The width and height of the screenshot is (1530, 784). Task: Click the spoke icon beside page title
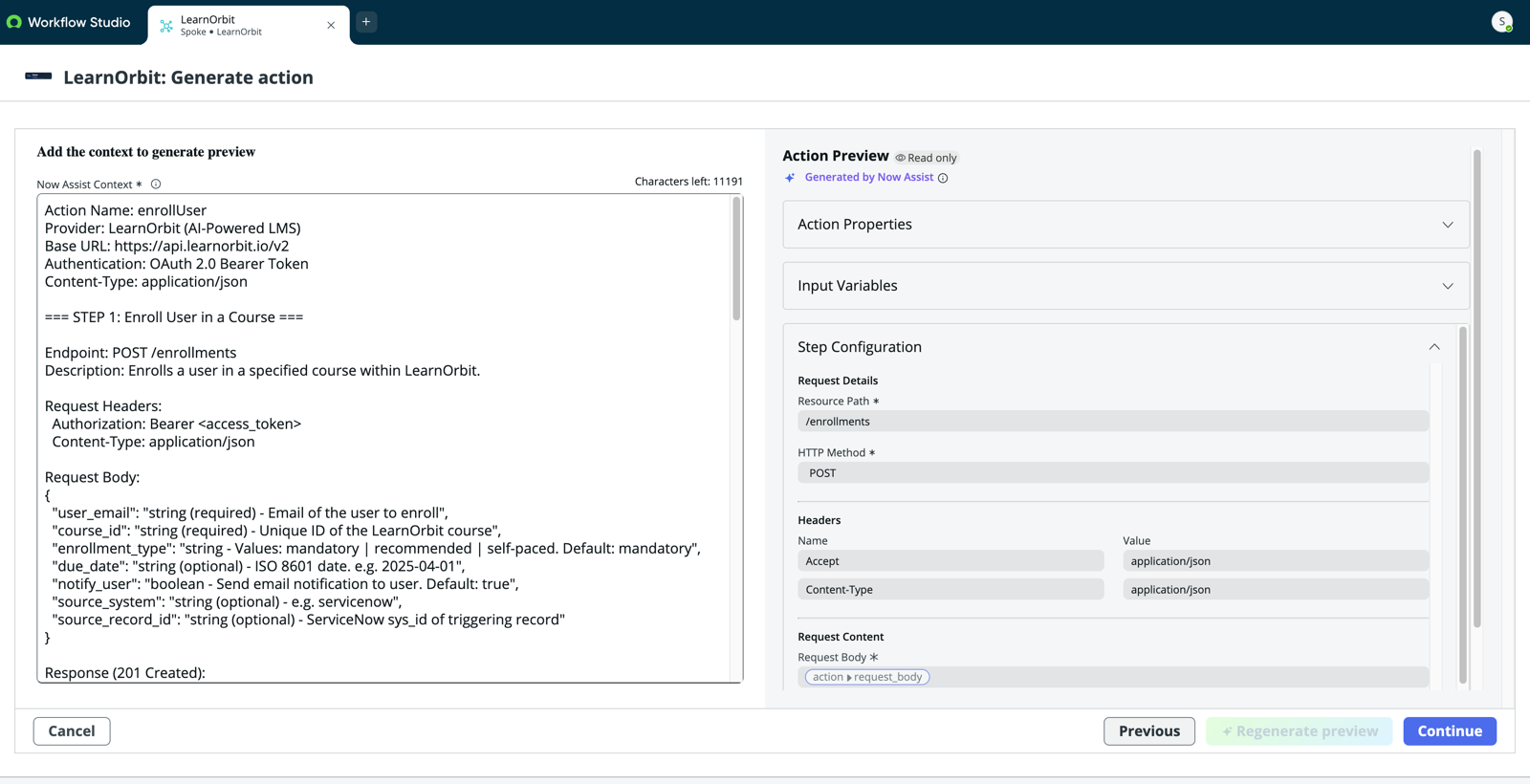(x=38, y=76)
